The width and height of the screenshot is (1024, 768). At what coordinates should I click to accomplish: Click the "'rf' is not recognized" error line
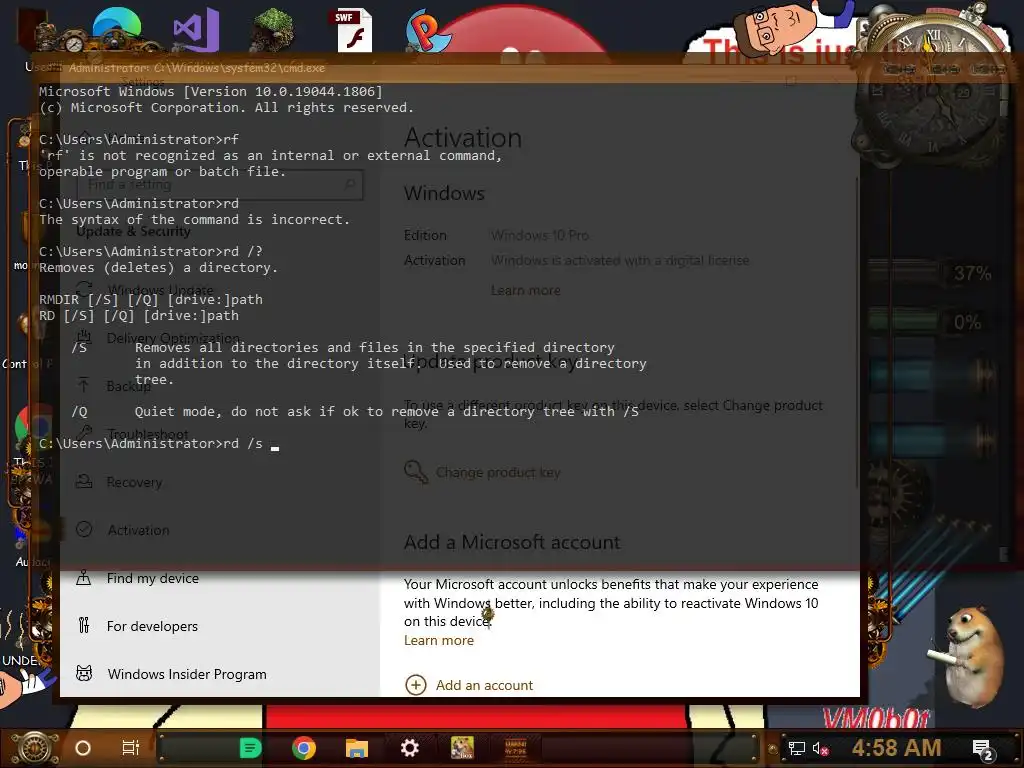pyautogui.click(x=270, y=155)
